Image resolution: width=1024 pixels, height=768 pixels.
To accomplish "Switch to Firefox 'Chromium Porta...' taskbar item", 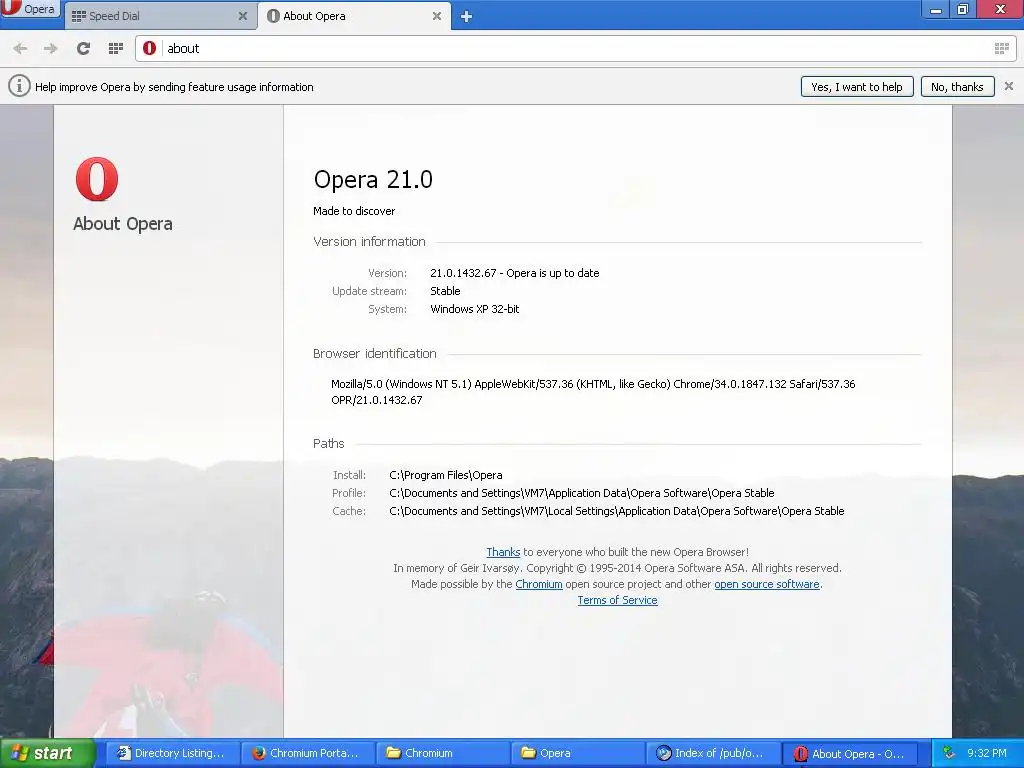I will coord(306,753).
